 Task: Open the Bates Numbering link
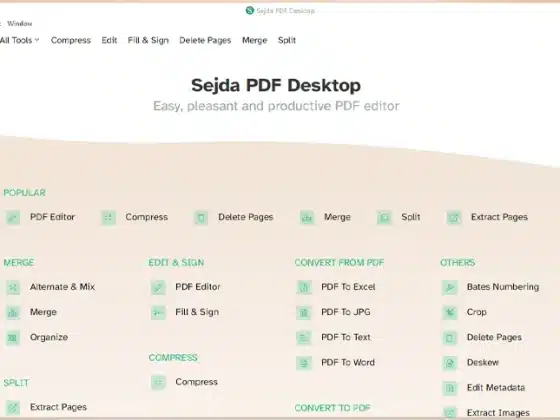click(503, 287)
